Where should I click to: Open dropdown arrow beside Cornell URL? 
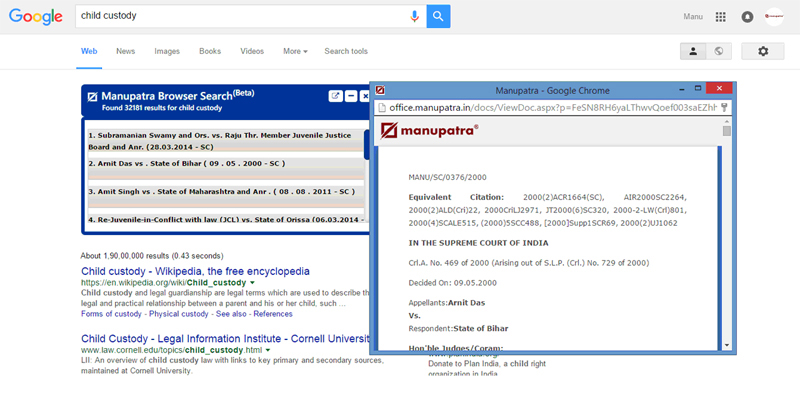tap(268, 351)
